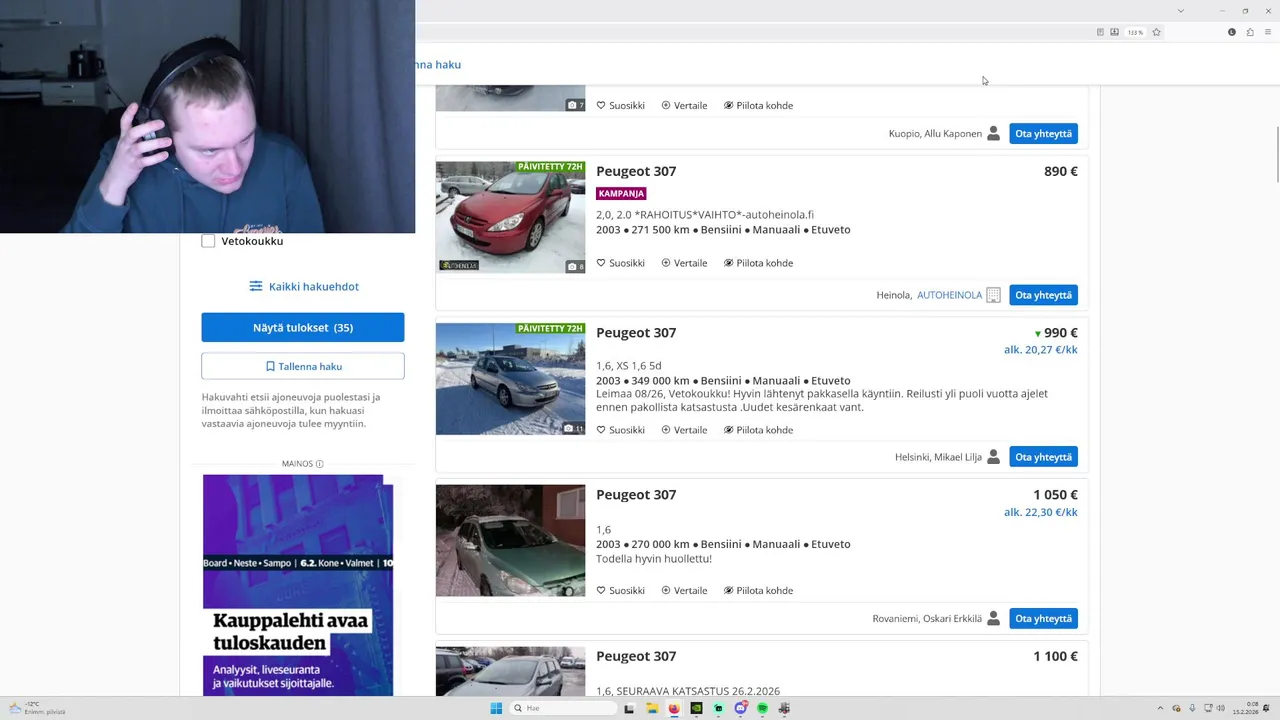Screen dimensions: 1280x720
Task: Open the weather widget on the taskbar
Action: tap(38, 708)
